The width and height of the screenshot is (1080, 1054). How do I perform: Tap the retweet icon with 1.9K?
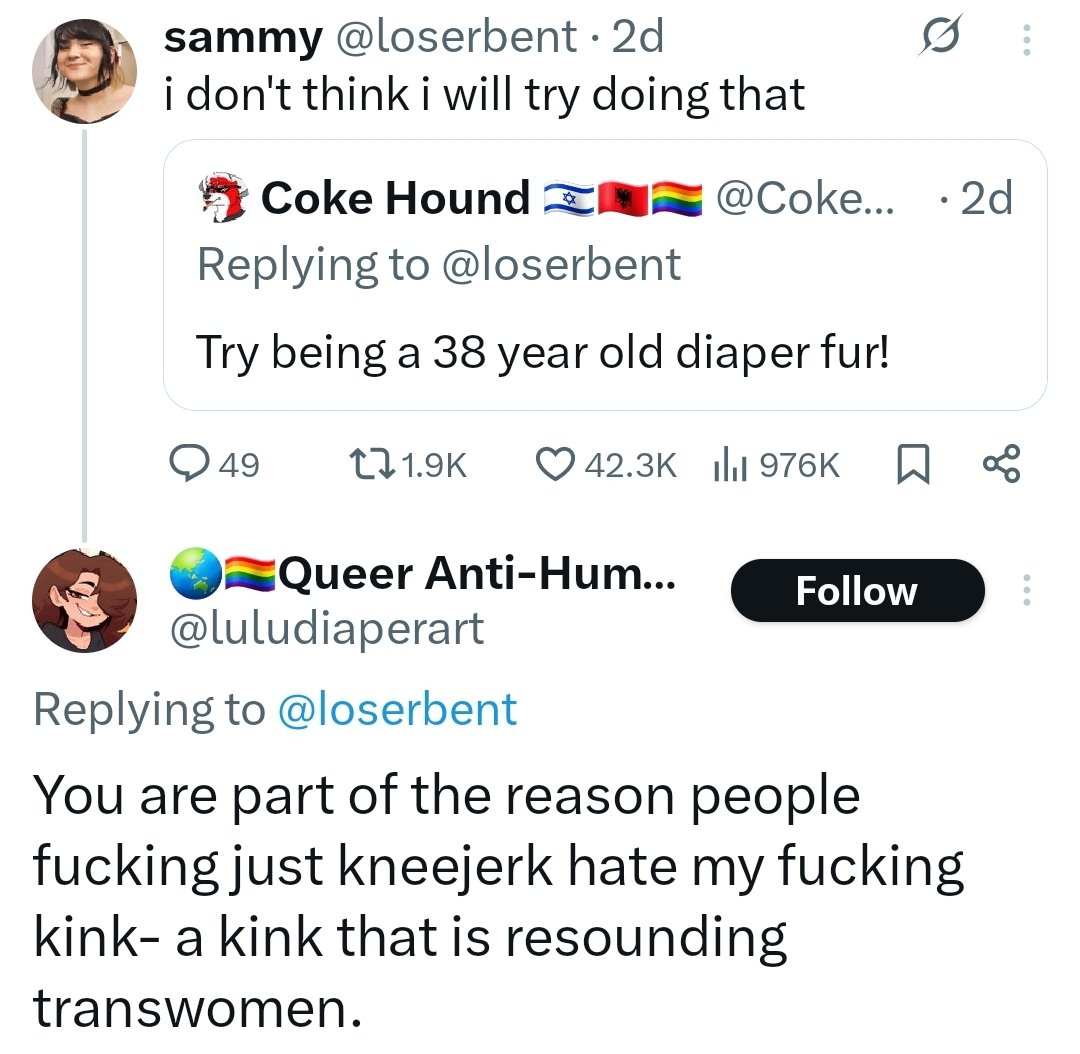408,464
